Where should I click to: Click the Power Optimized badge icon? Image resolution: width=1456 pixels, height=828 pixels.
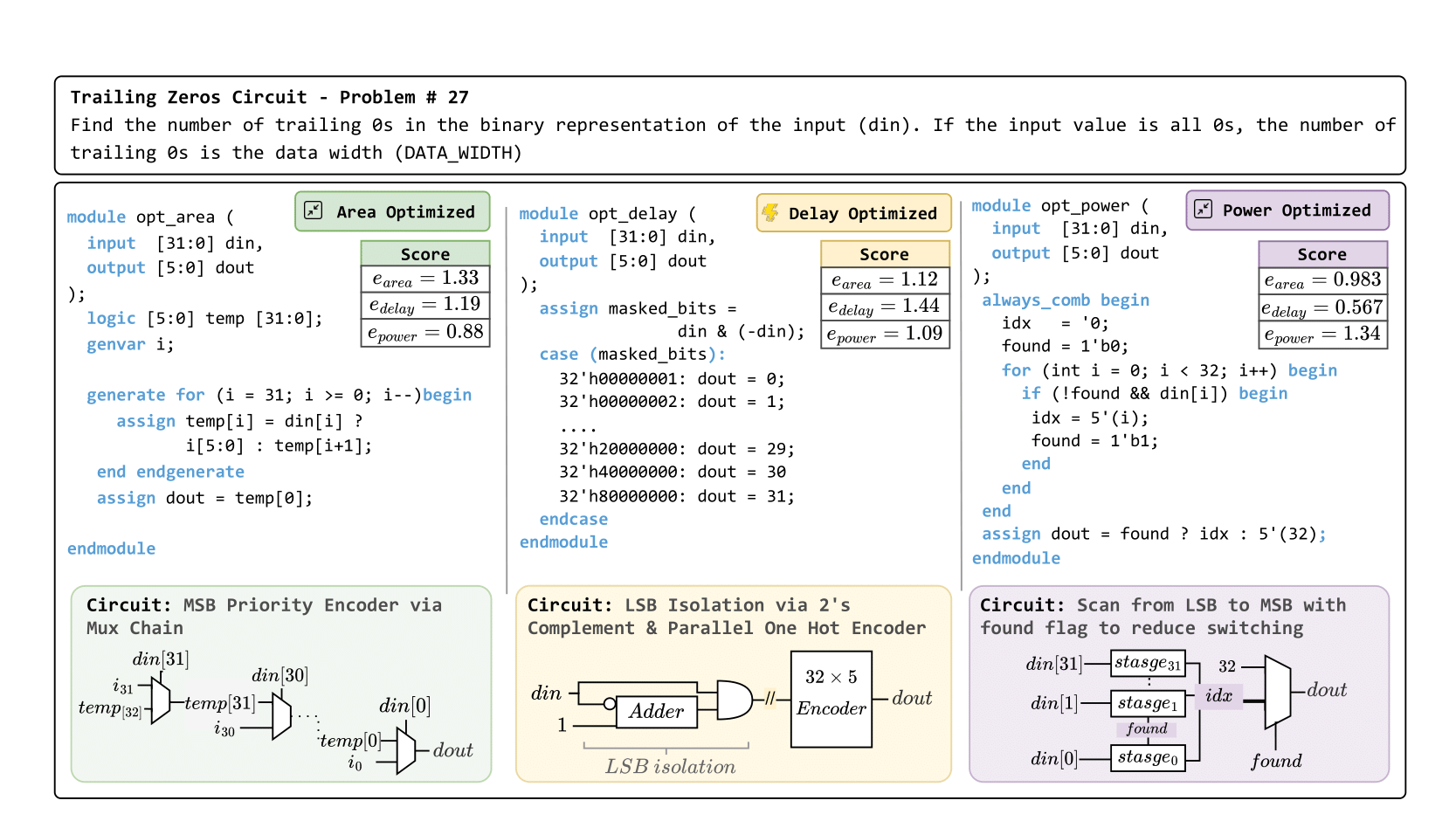[1204, 209]
